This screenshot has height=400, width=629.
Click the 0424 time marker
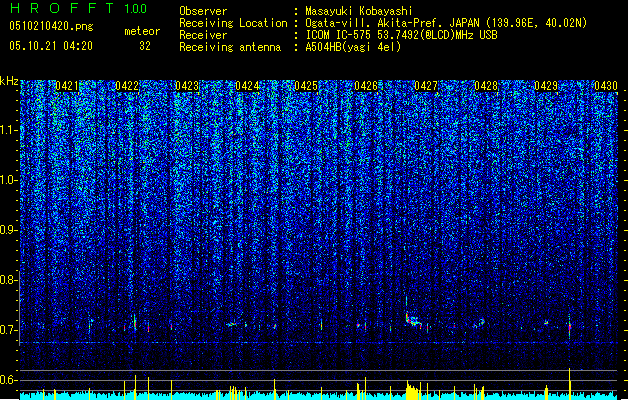(x=247, y=86)
